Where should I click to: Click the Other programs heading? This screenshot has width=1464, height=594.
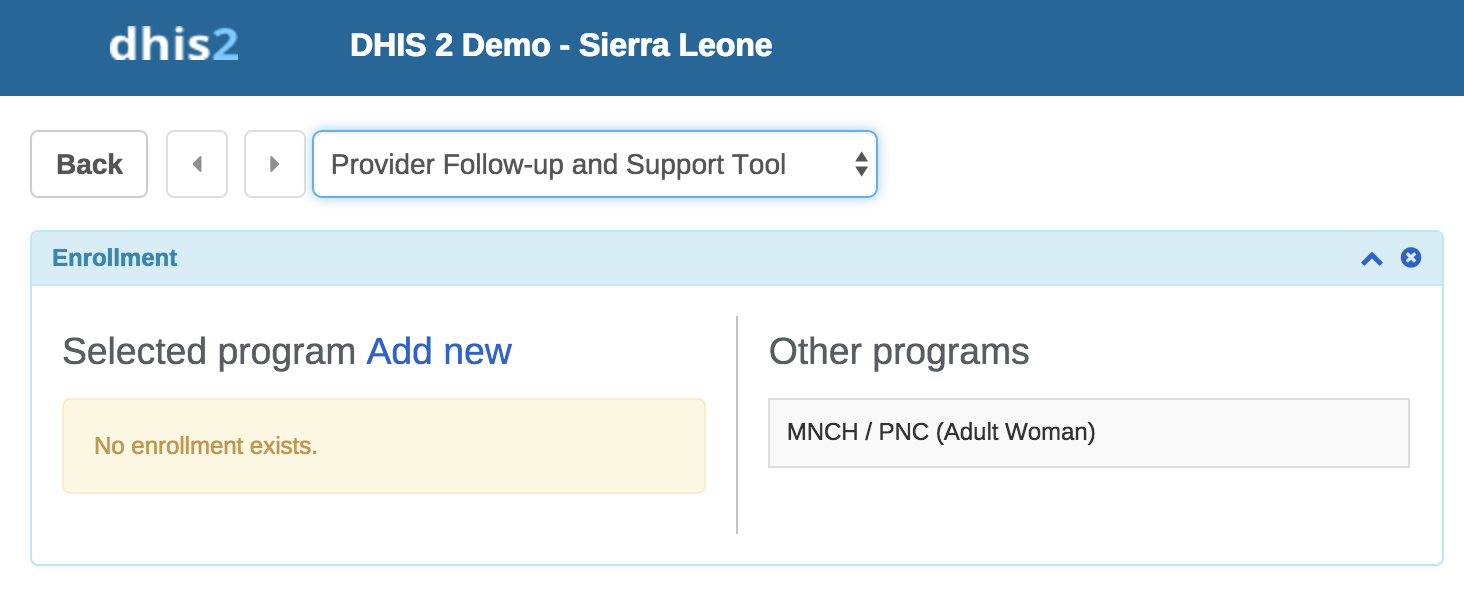coord(899,352)
